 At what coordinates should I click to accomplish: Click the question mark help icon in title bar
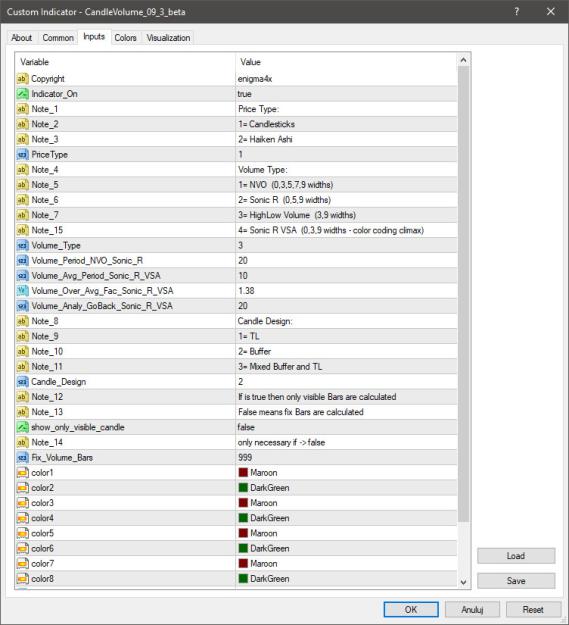coord(517,12)
